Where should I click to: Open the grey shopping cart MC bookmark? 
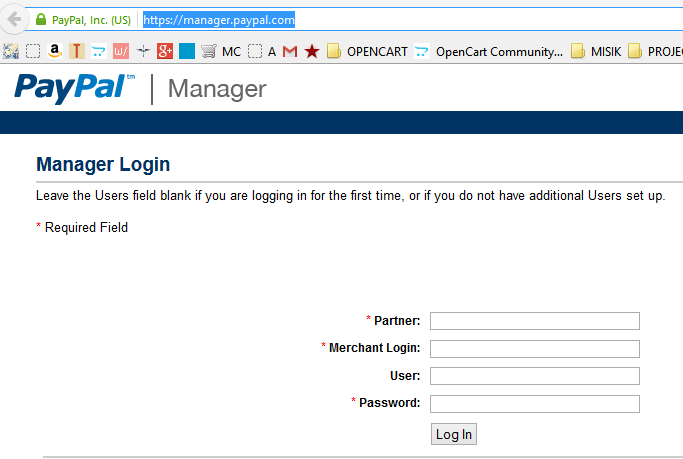(221, 51)
